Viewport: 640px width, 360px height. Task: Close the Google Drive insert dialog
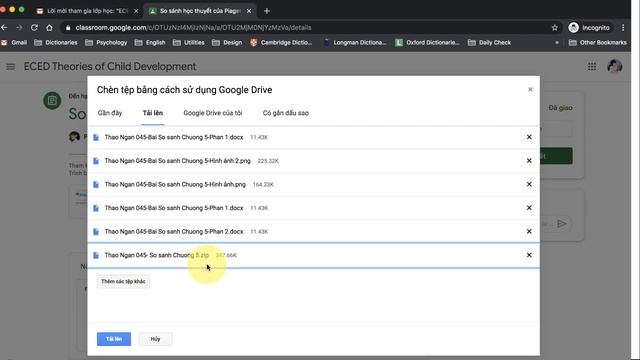point(530,89)
